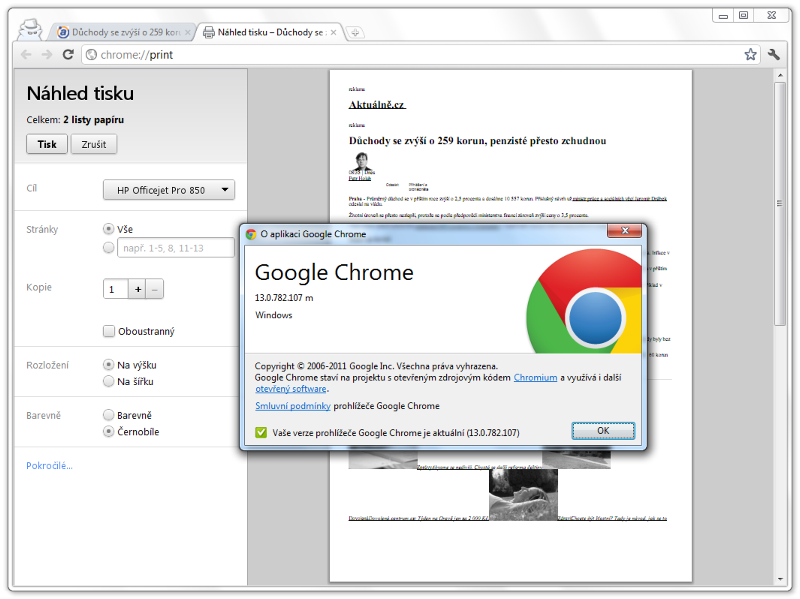The width and height of the screenshot is (800, 599).
Task: Bookmark this page with the star icon
Action: 750,55
